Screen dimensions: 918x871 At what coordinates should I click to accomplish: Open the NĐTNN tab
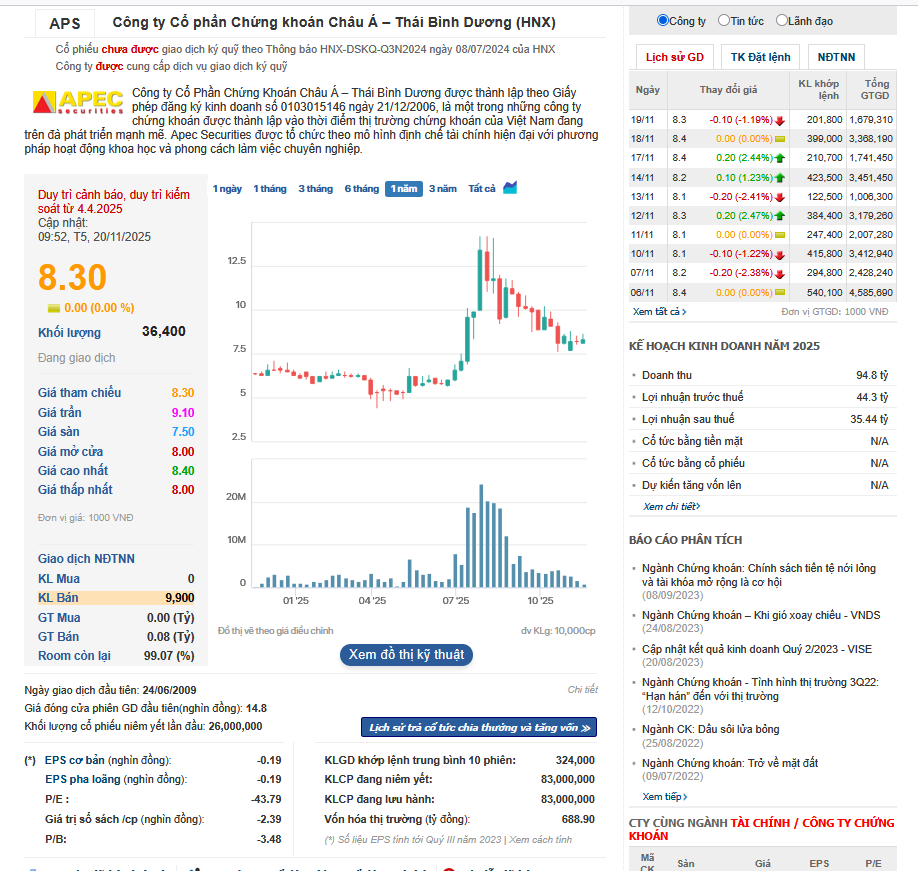pos(836,57)
